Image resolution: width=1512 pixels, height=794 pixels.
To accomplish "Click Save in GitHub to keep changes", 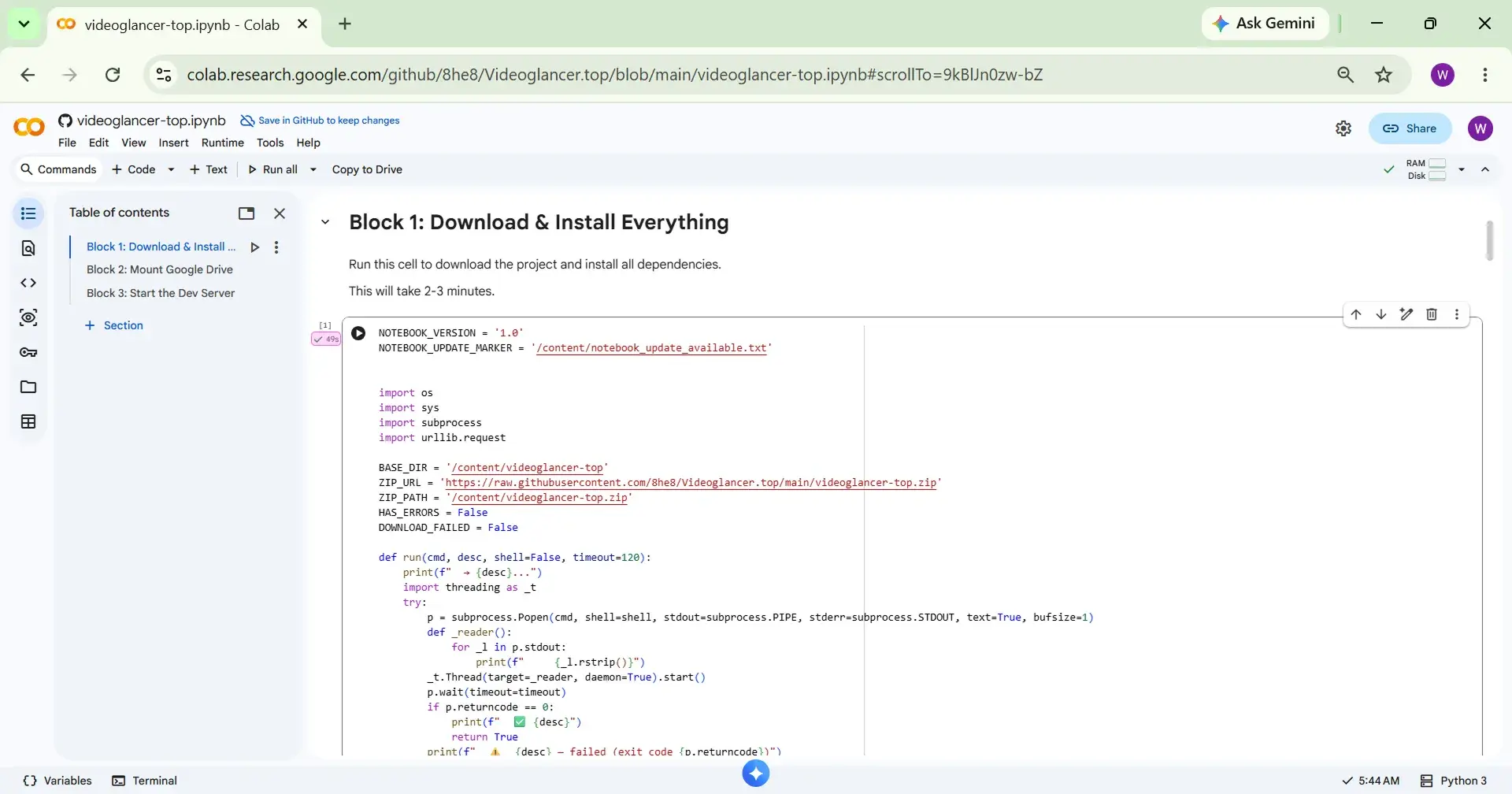I will pos(320,121).
